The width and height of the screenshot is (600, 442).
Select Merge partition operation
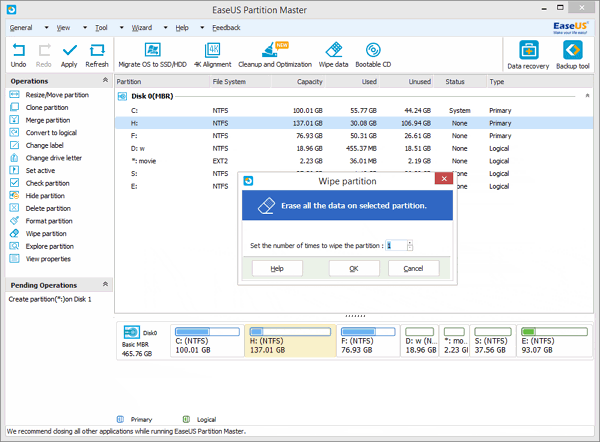(x=48, y=120)
